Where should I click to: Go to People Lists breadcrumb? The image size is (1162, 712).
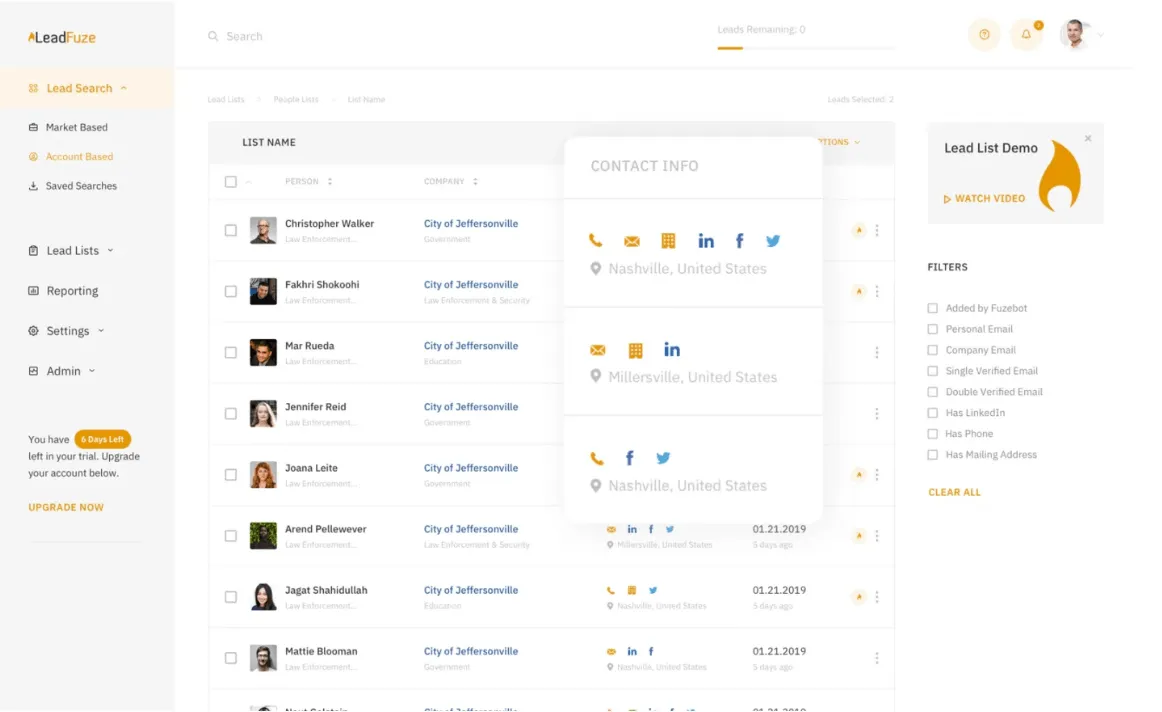[296, 99]
